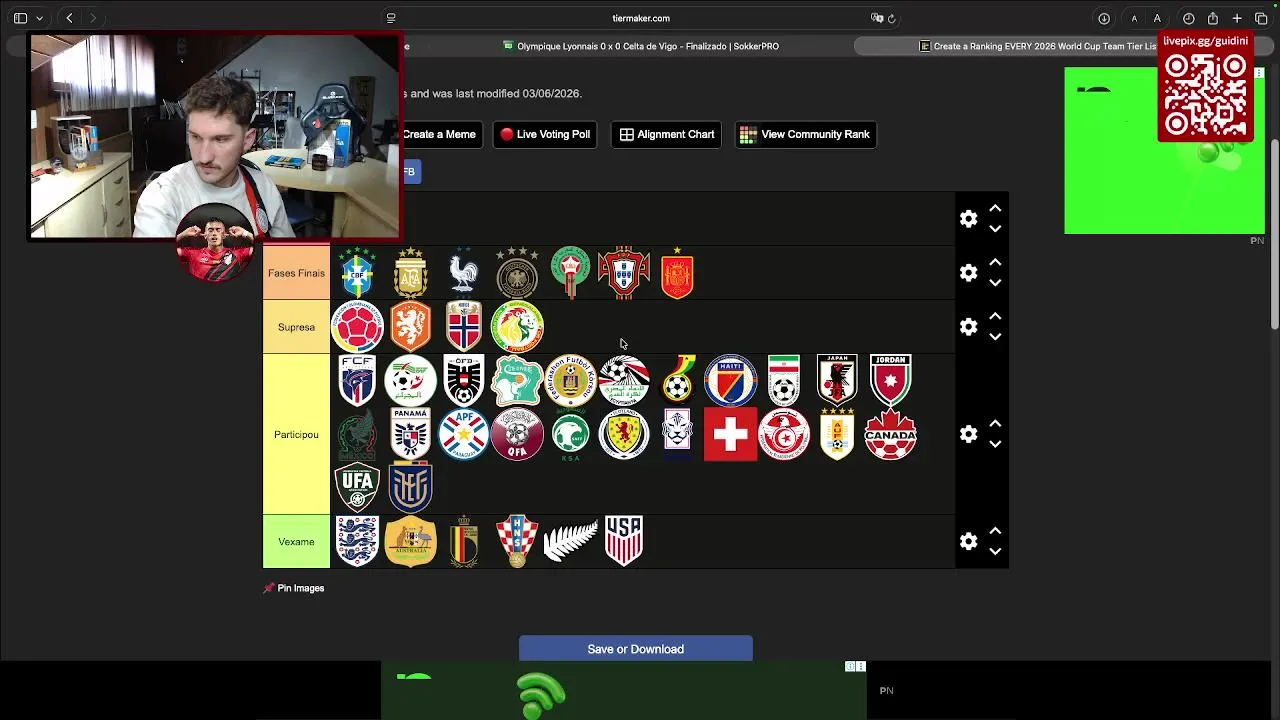The height and width of the screenshot is (720, 1280).
Task: Click the Supresa tier label
Action: 296,327
